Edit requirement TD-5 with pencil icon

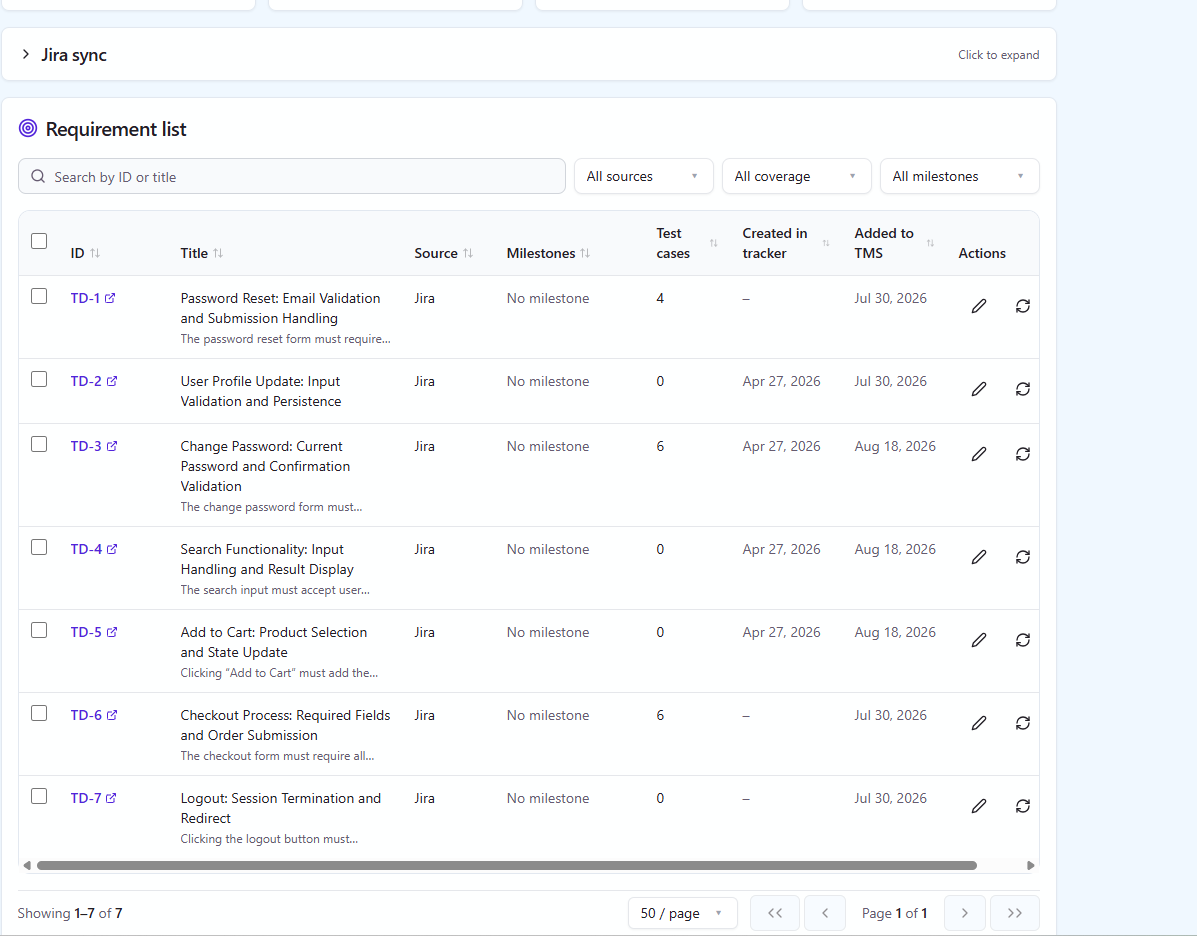[979, 640]
